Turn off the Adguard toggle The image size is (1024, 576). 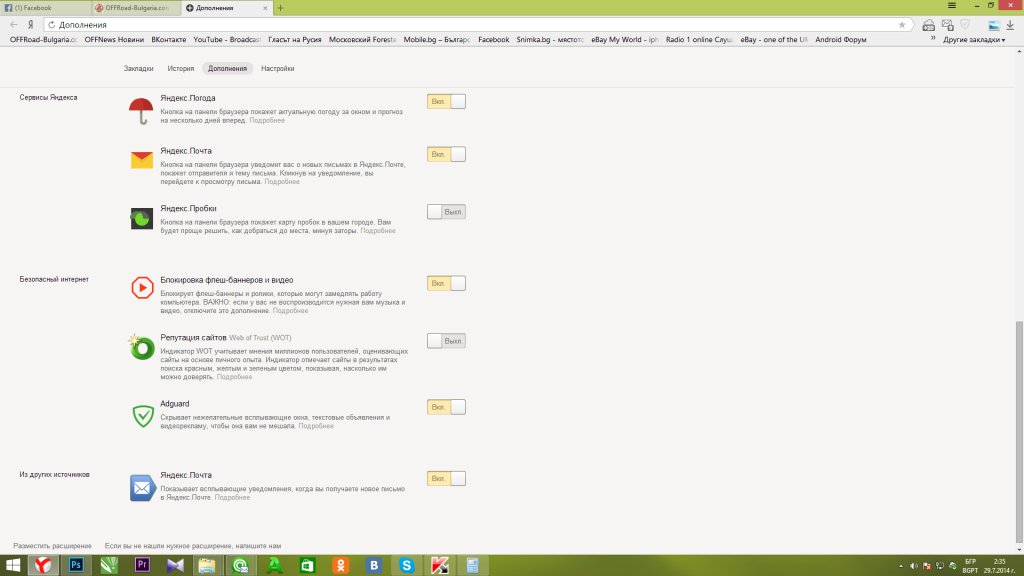[446, 407]
